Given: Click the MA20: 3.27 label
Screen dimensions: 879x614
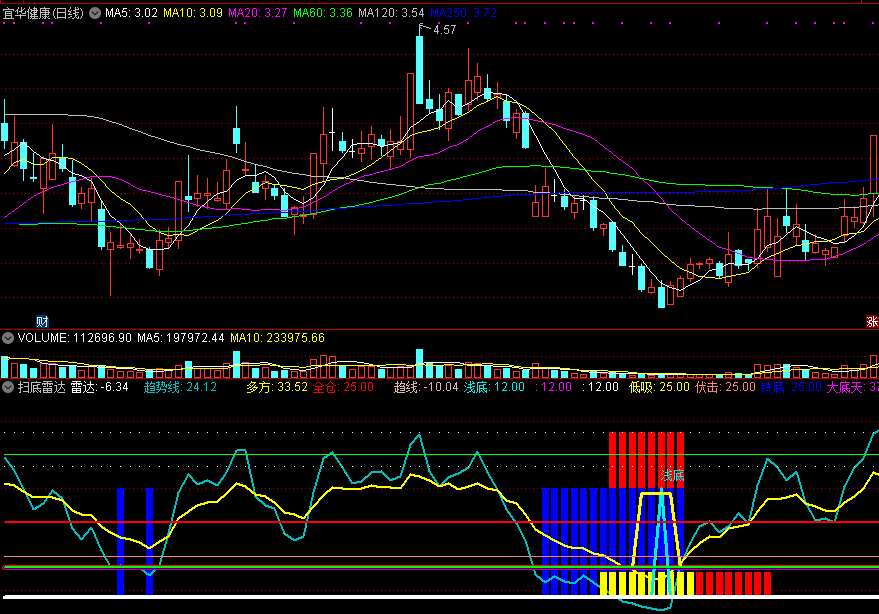Looking at the screenshot, I should pos(257,13).
